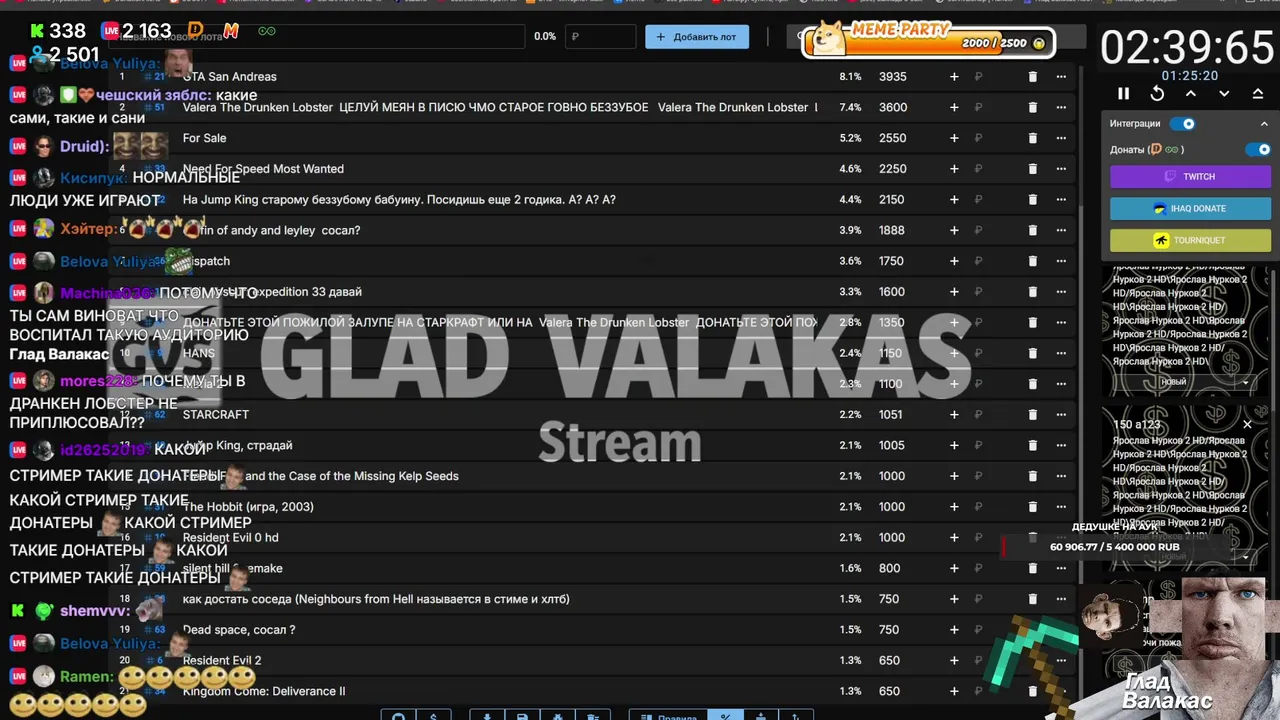Decrease timer with the down chevron

[1224, 93]
